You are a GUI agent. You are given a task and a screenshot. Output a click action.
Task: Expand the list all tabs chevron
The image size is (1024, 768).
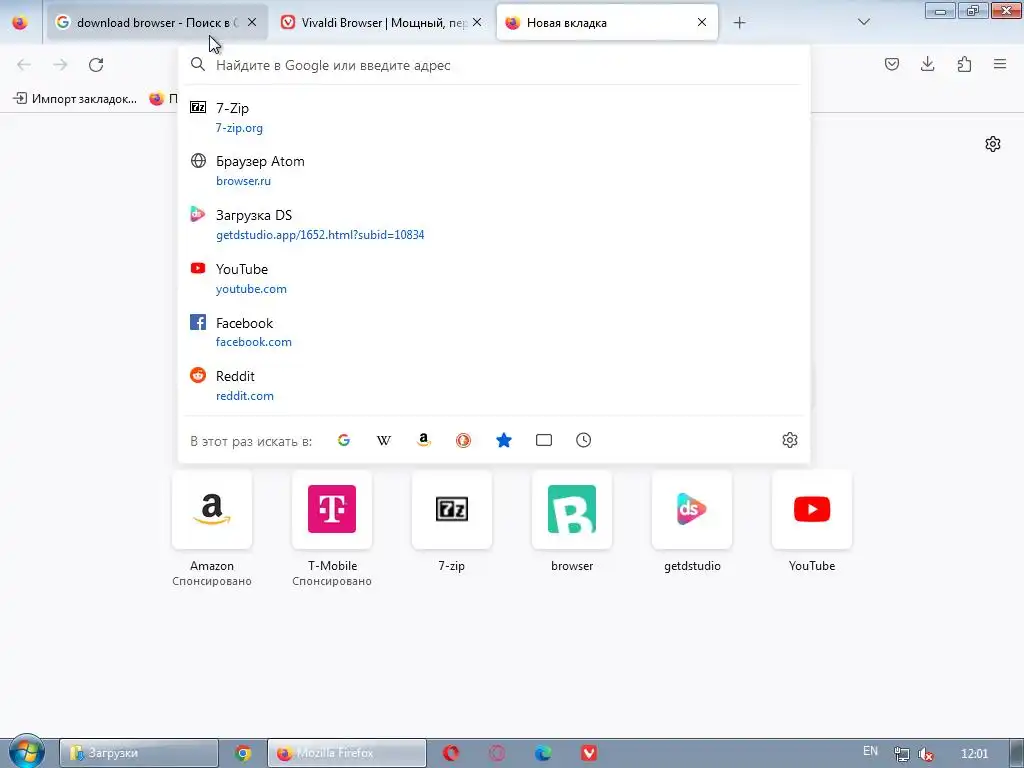(x=863, y=22)
